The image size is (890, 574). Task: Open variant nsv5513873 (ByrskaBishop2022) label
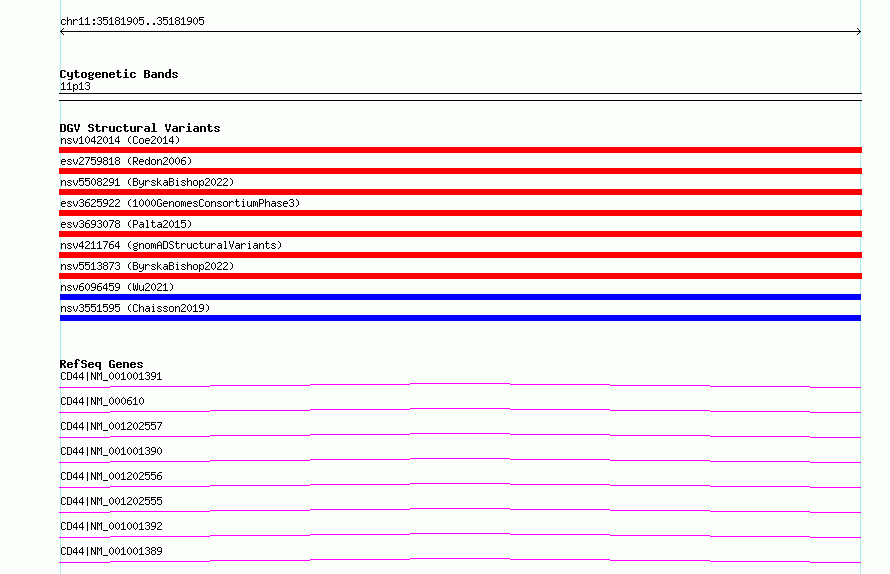coord(147,266)
